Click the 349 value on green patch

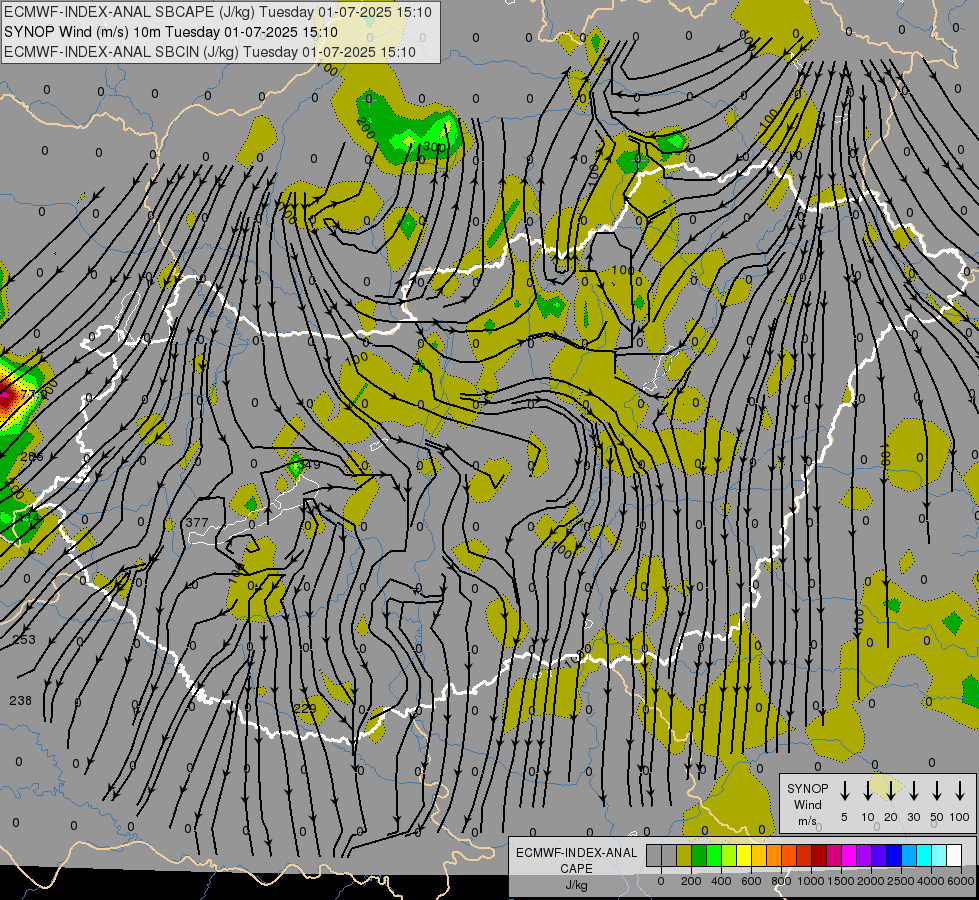pos(308,465)
